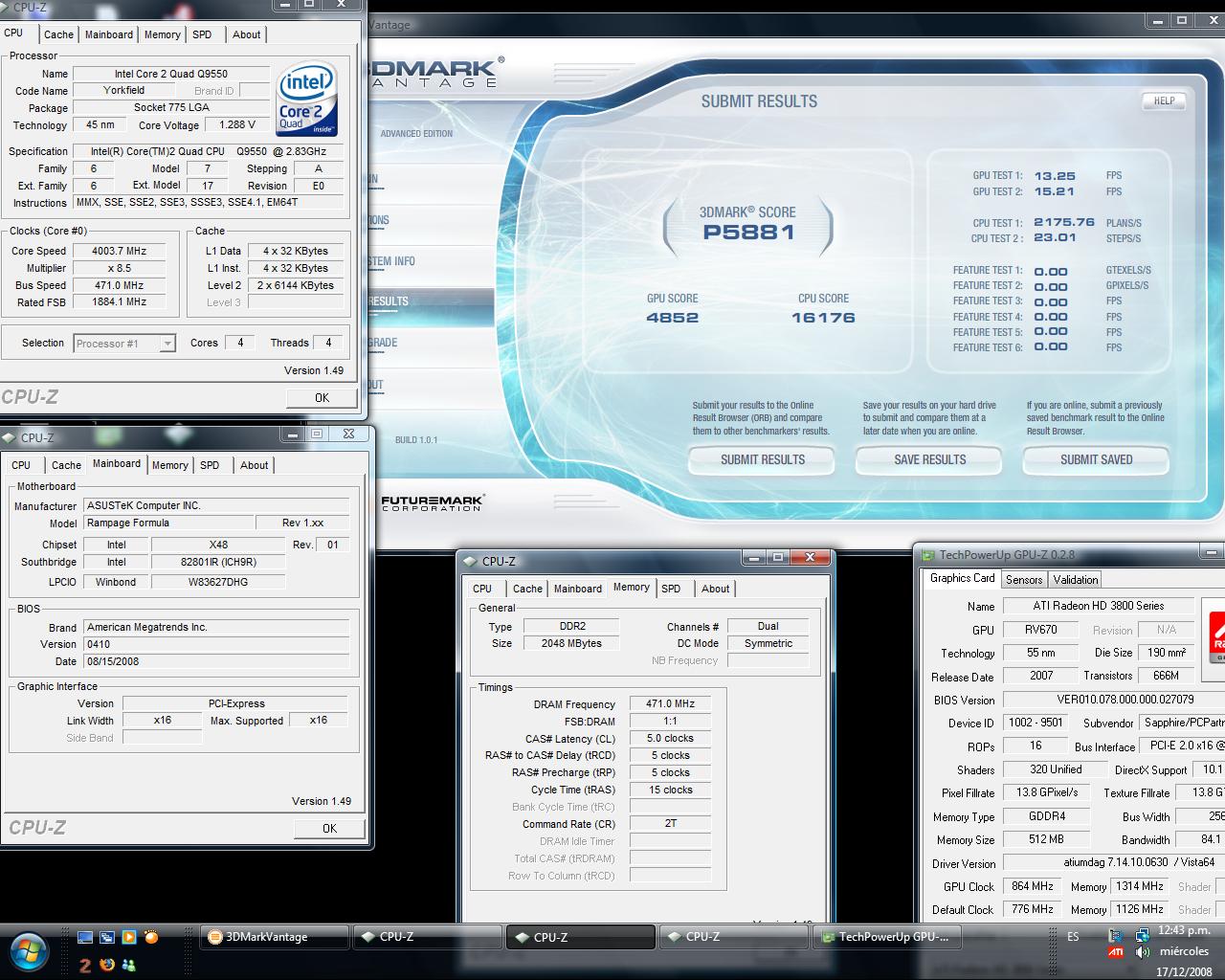Switch to Sensors tab in GPU-Z
This screenshot has width=1225, height=980.
[x=1024, y=580]
